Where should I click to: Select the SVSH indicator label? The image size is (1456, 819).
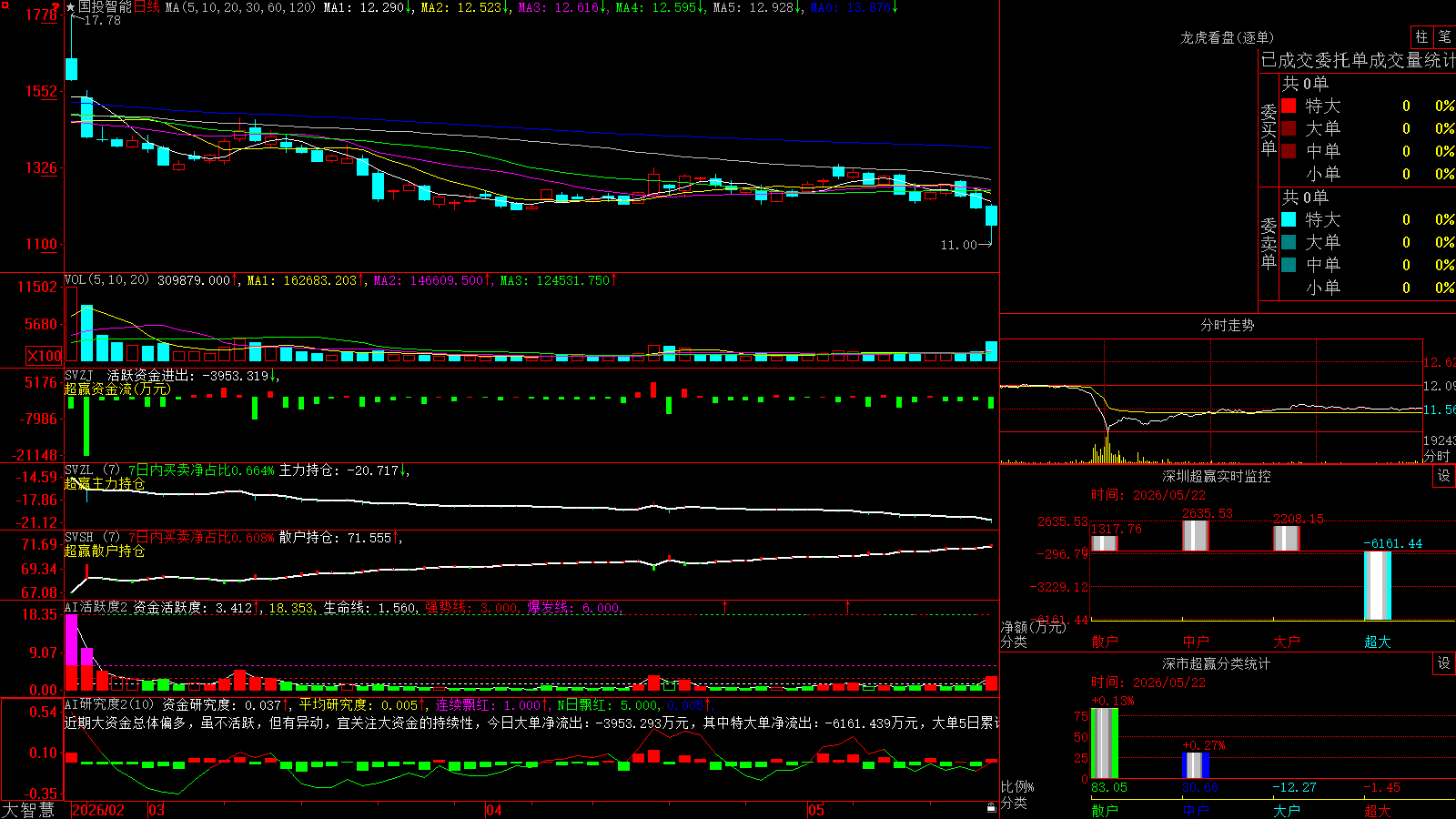pyautogui.click(x=79, y=537)
